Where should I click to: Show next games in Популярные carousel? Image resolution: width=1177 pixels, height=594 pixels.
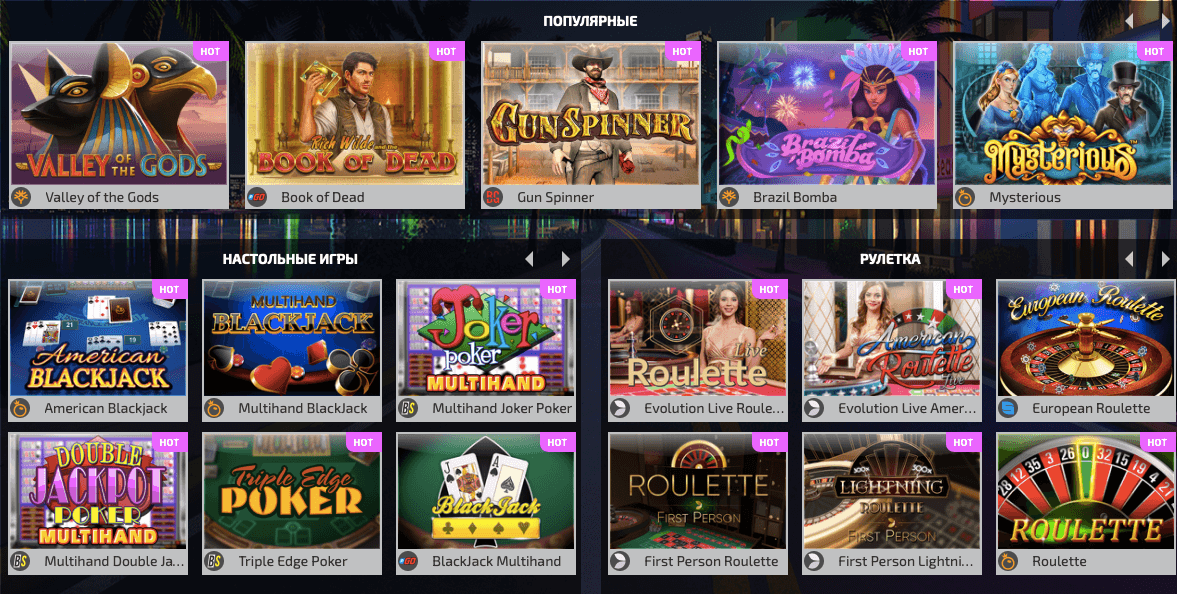click(x=1166, y=21)
